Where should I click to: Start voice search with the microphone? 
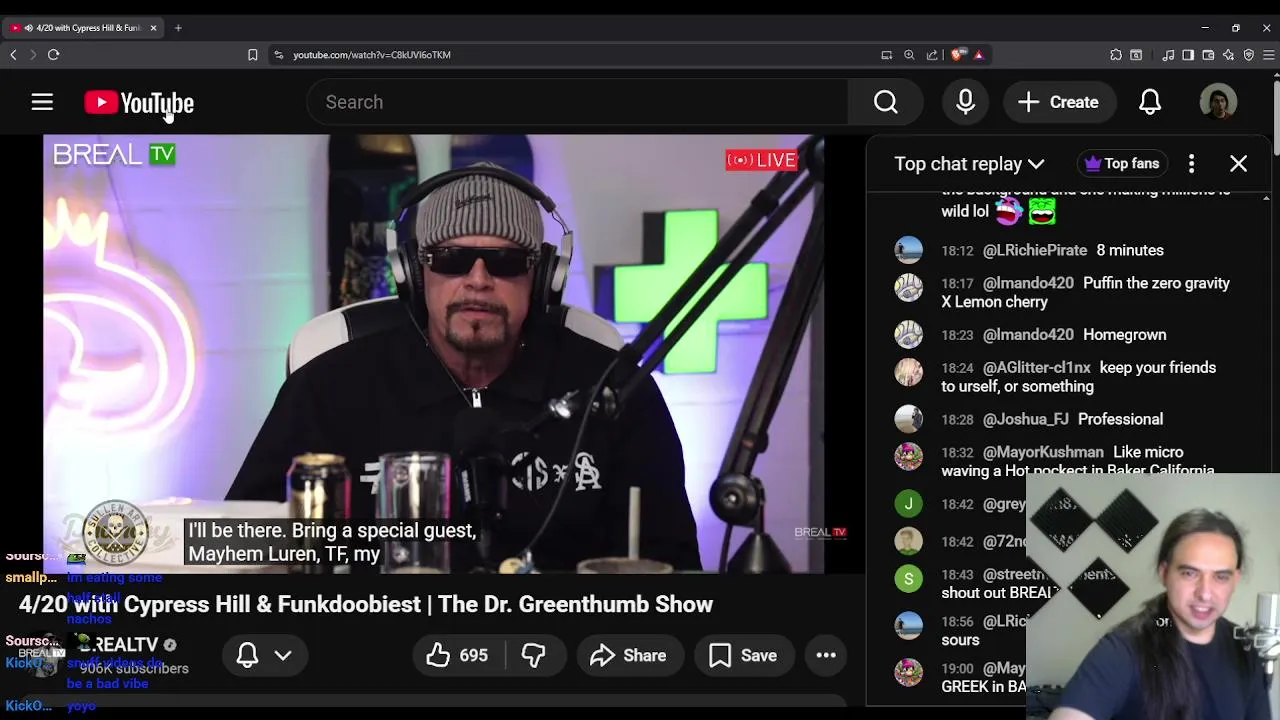tap(965, 102)
